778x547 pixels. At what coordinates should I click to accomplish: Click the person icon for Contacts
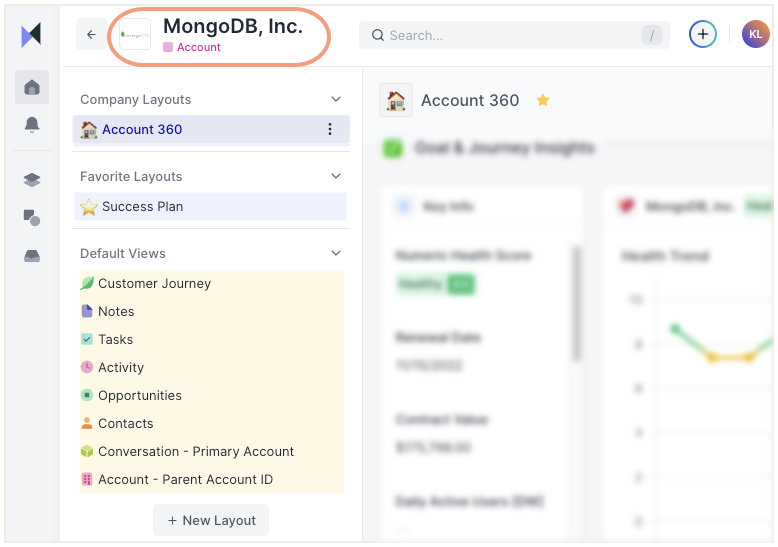87,423
